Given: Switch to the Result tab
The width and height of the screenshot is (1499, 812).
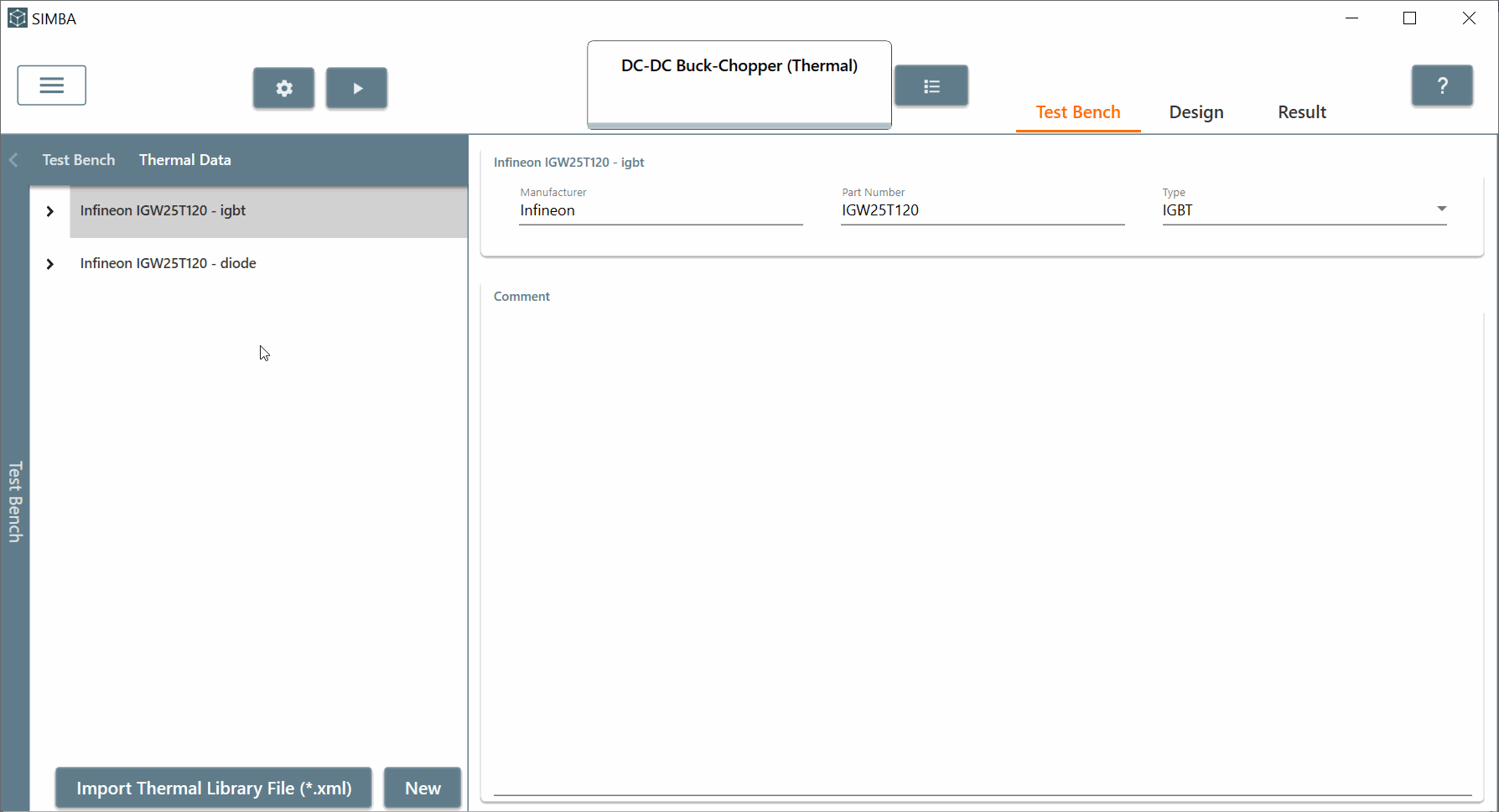Looking at the screenshot, I should 1301,112.
